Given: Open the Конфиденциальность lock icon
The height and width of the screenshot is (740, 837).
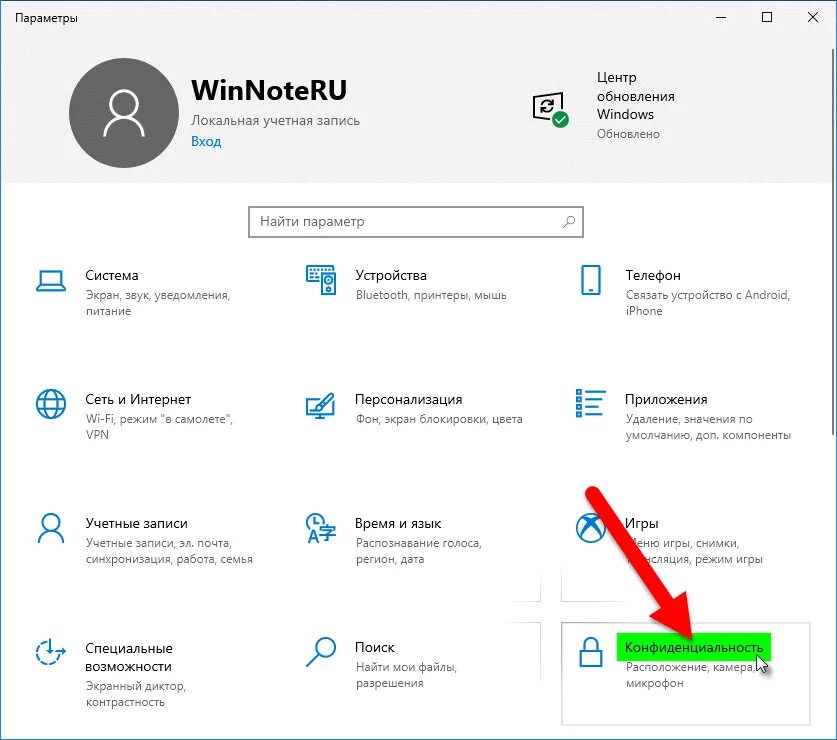Looking at the screenshot, I should click(x=591, y=652).
